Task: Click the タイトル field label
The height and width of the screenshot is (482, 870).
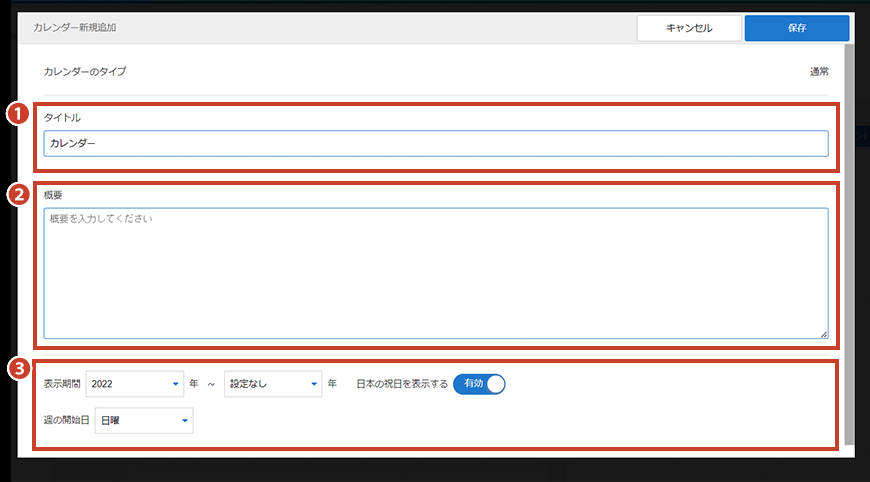Action: [62, 118]
